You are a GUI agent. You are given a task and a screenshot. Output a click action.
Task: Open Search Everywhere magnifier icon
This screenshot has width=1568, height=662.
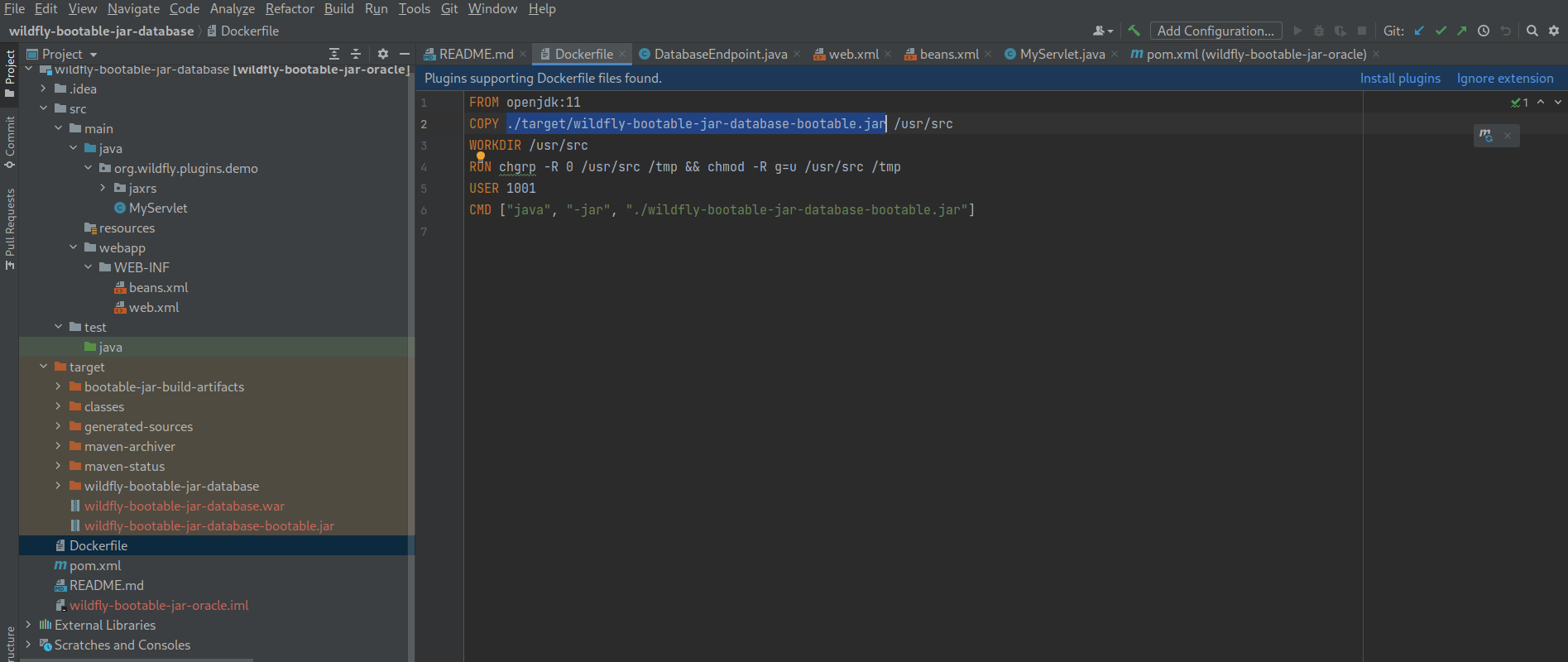click(x=1532, y=31)
